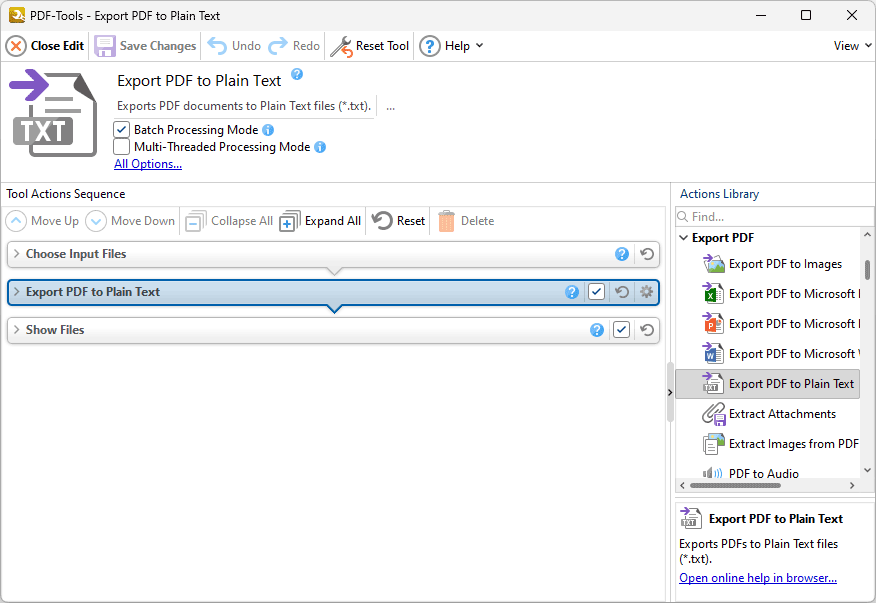Open online help in browser

[756, 577]
